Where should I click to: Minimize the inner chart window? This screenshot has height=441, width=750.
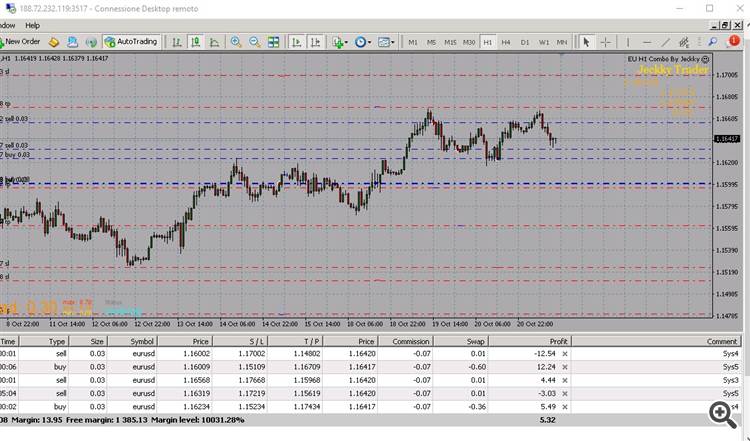point(715,25)
